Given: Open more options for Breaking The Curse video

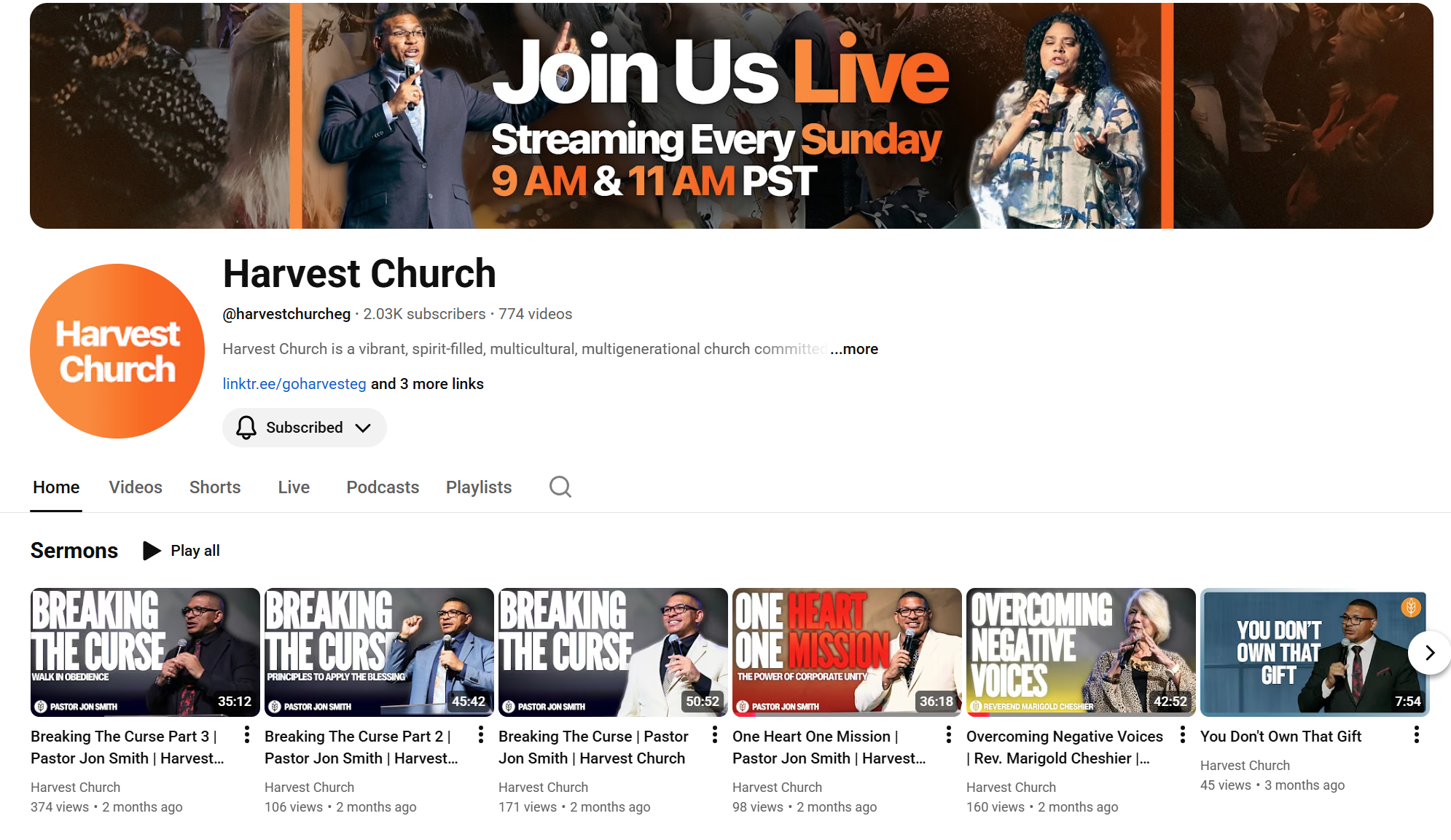Looking at the screenshot, I should [715, 735].
